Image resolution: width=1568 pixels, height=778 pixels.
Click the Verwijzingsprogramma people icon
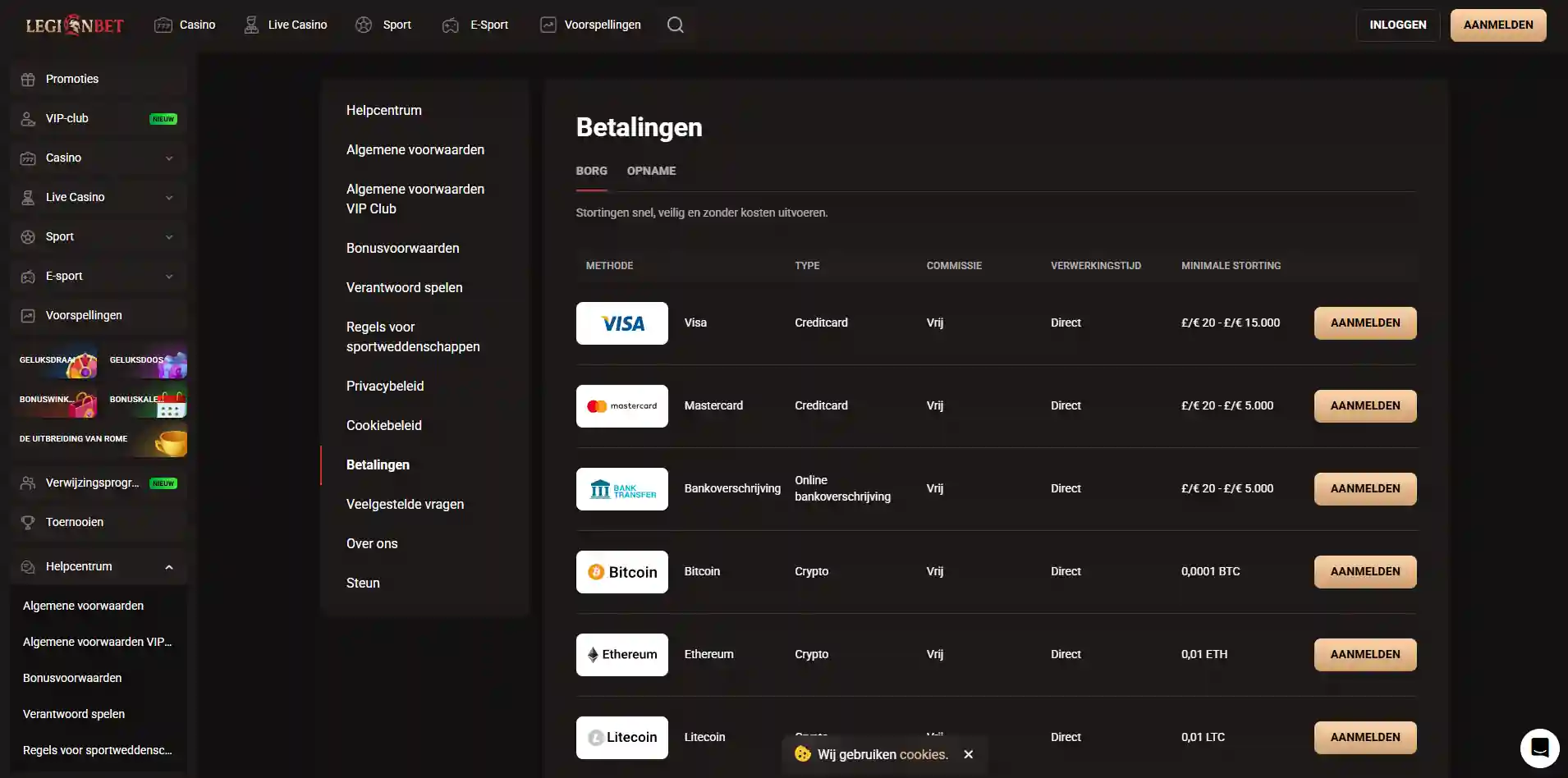(x=28, y=483)
